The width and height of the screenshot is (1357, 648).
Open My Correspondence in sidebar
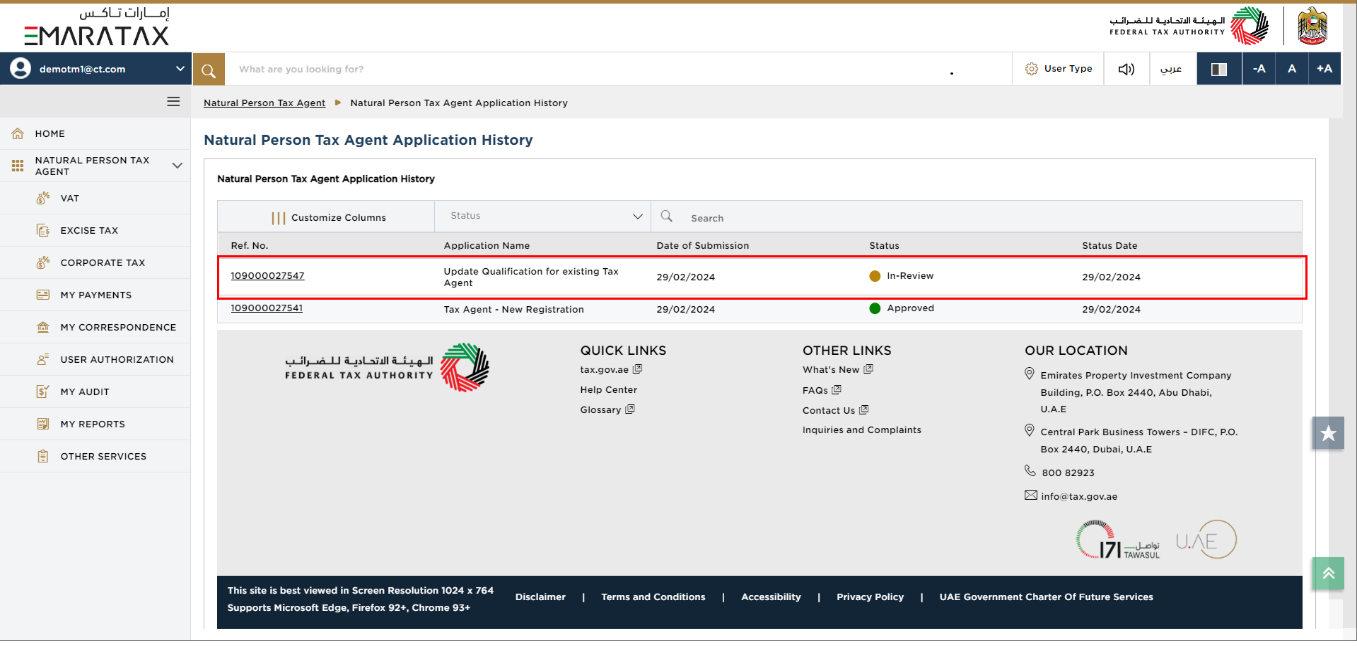pyautogui.click(x=118, y=327)
